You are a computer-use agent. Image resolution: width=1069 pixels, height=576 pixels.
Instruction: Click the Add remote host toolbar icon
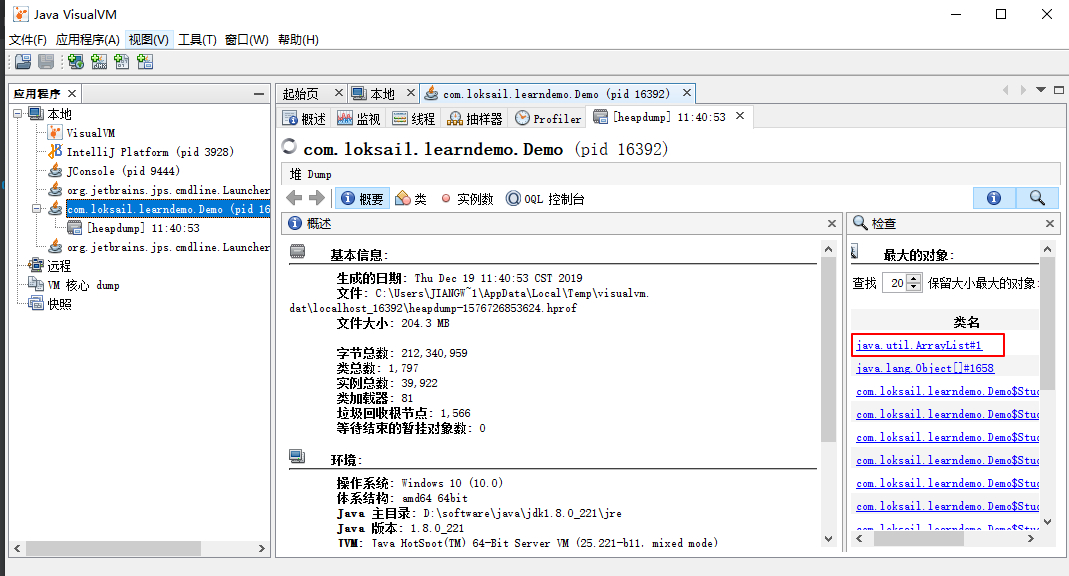click(x=76, y=62)
